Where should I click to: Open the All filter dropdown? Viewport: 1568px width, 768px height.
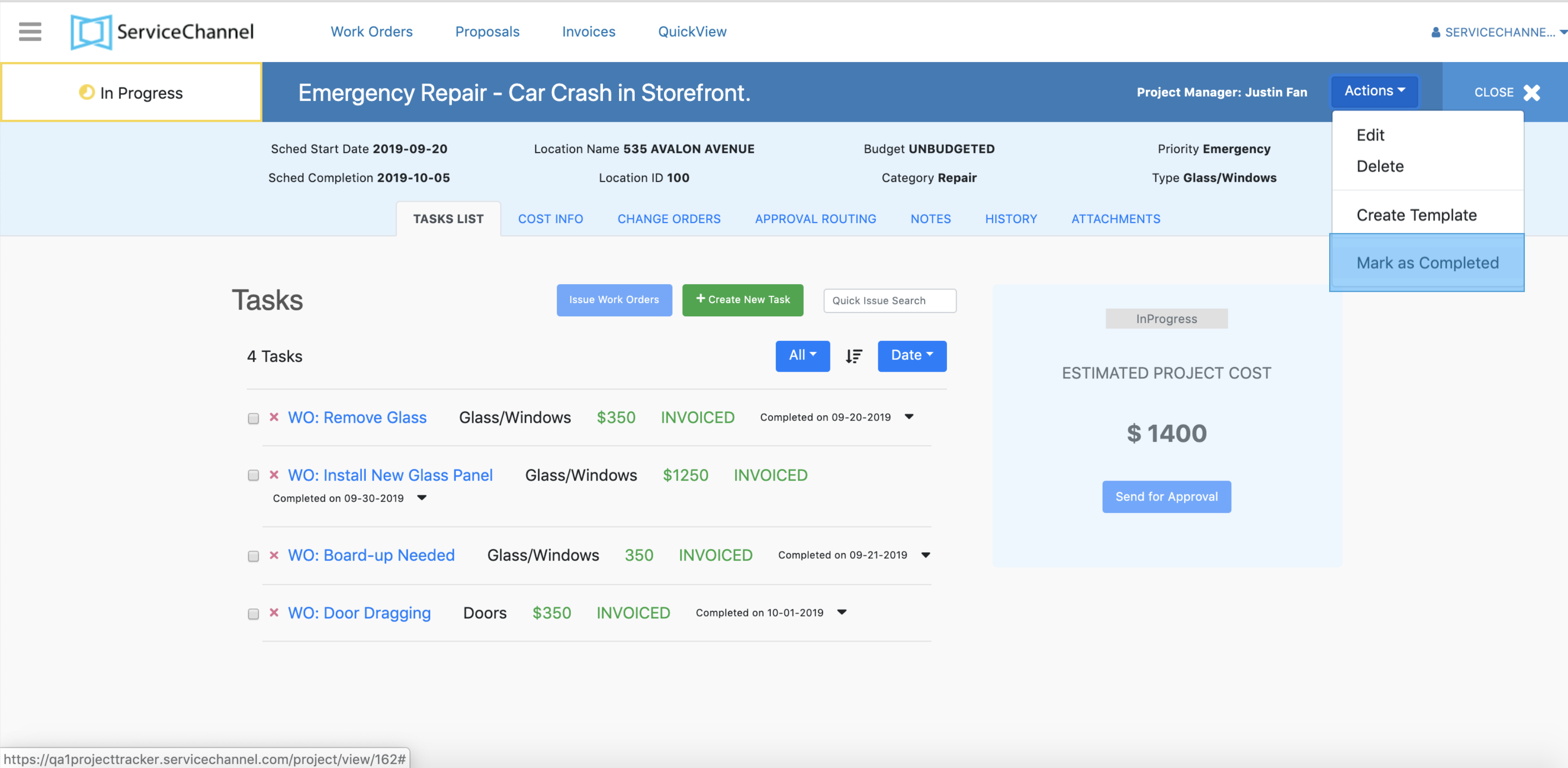[x=802, y=356]
